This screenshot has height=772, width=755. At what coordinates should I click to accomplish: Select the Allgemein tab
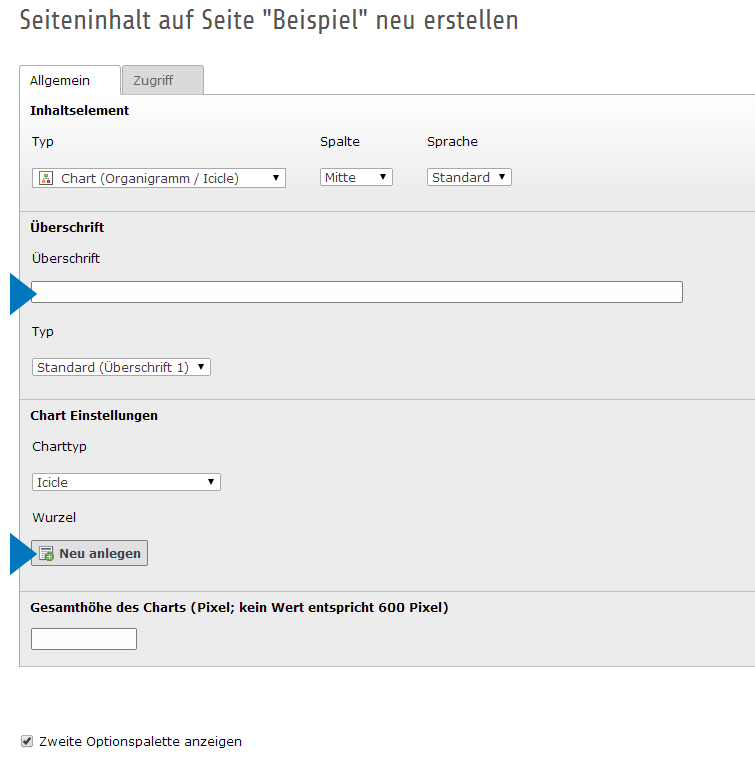click(69, 80)
